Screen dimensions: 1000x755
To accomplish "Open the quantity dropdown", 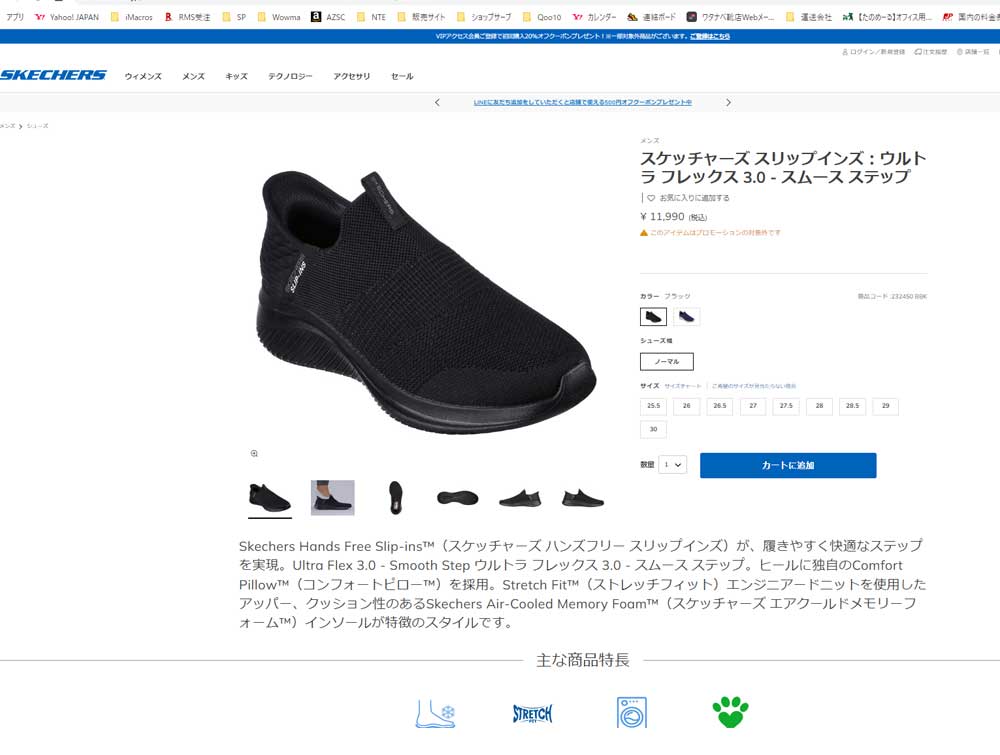I will 673,465.
